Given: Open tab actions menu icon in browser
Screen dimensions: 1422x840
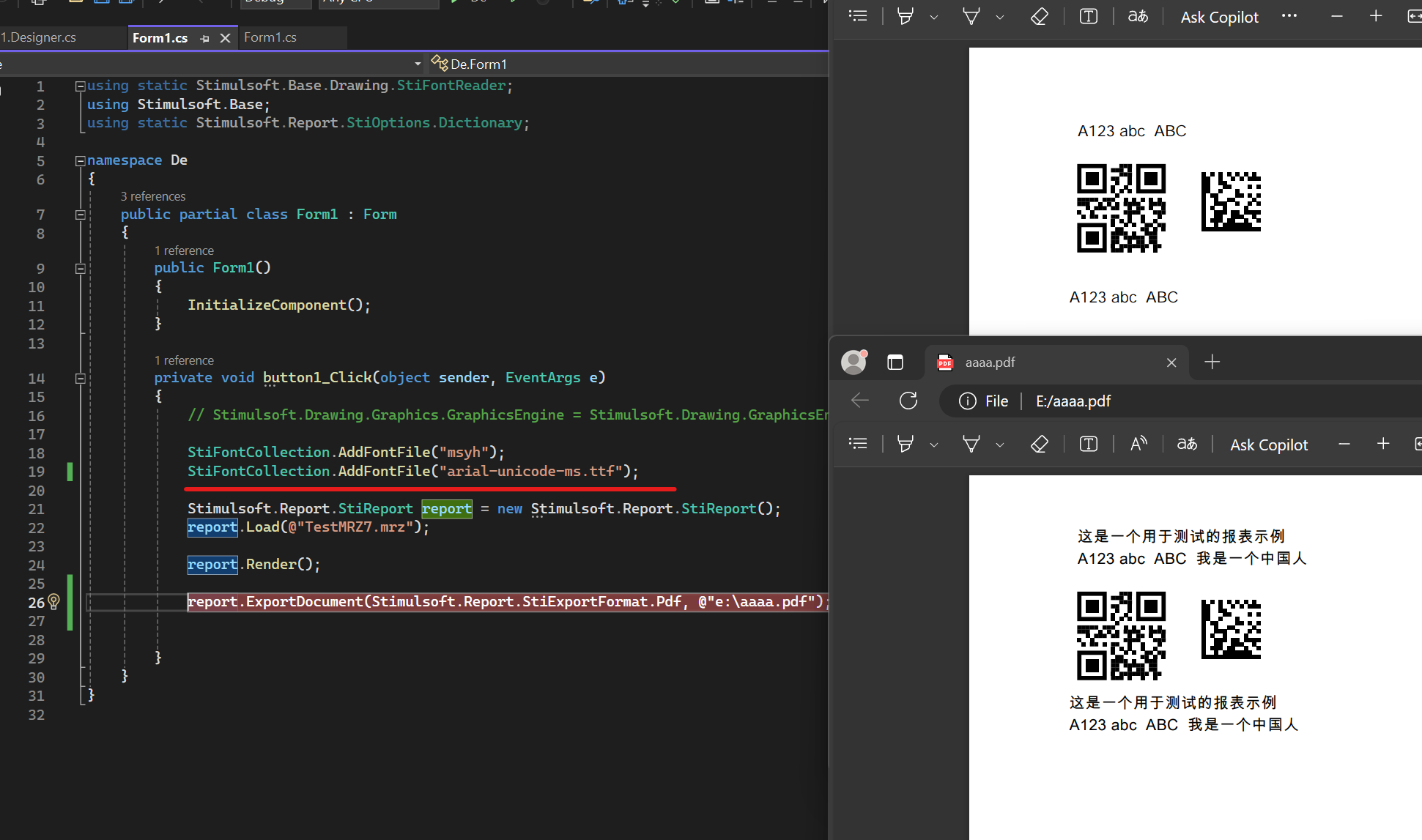Looking at the screenshot, I should tap(895, 362).
